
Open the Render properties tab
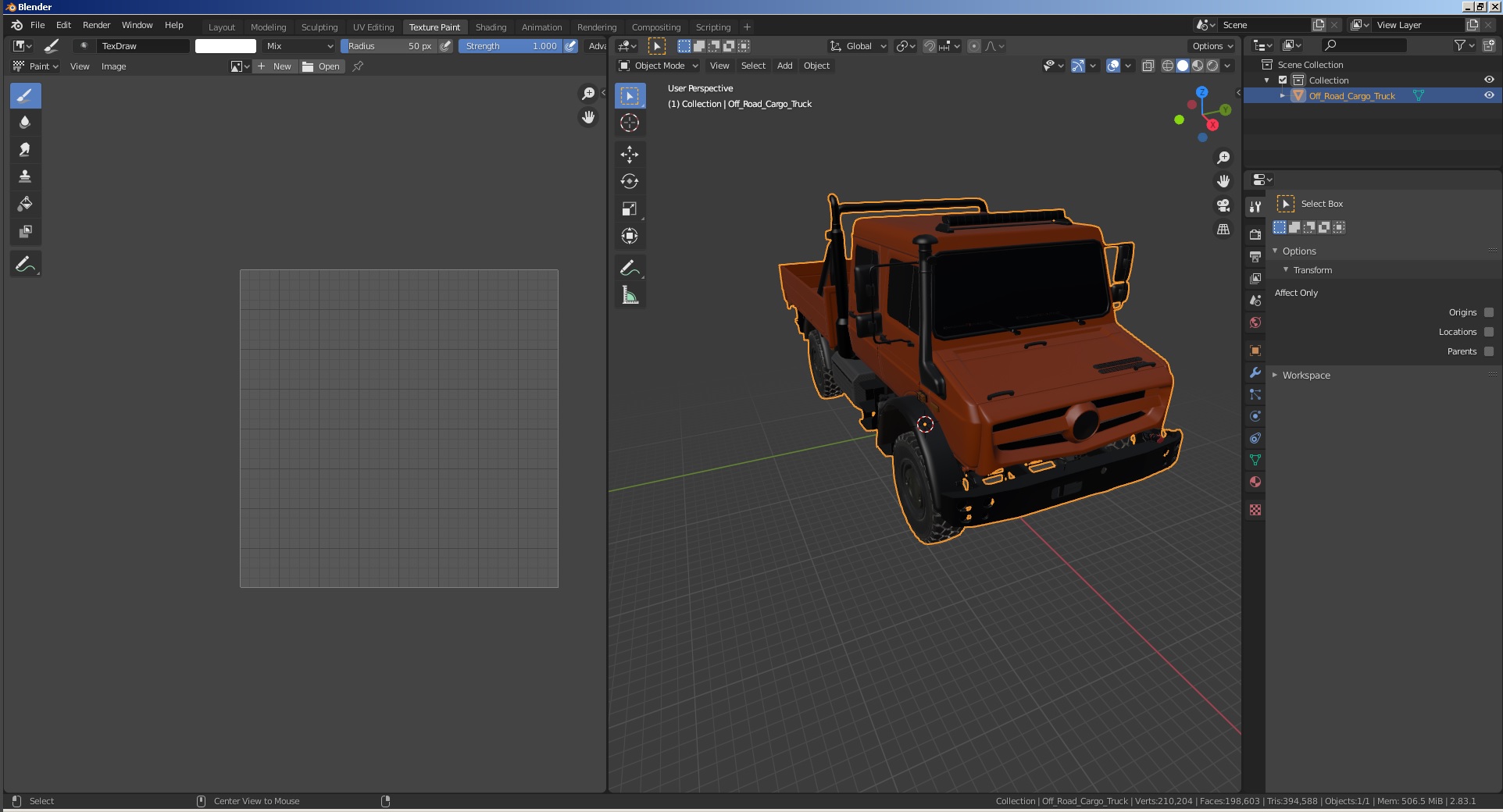pyautogui.click(x=1255, y=234)
